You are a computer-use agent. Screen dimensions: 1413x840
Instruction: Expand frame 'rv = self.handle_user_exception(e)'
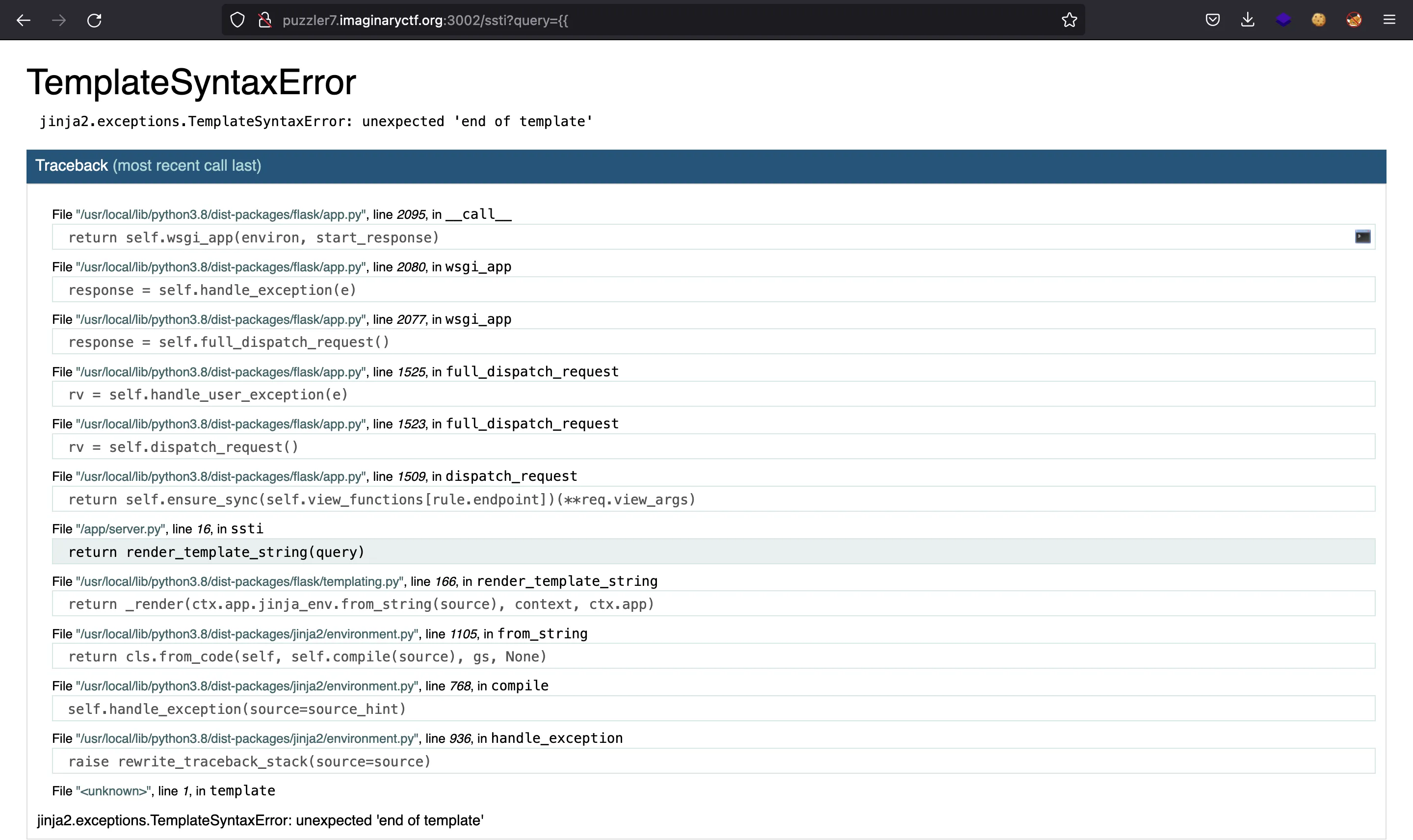[x=713, y=394]
